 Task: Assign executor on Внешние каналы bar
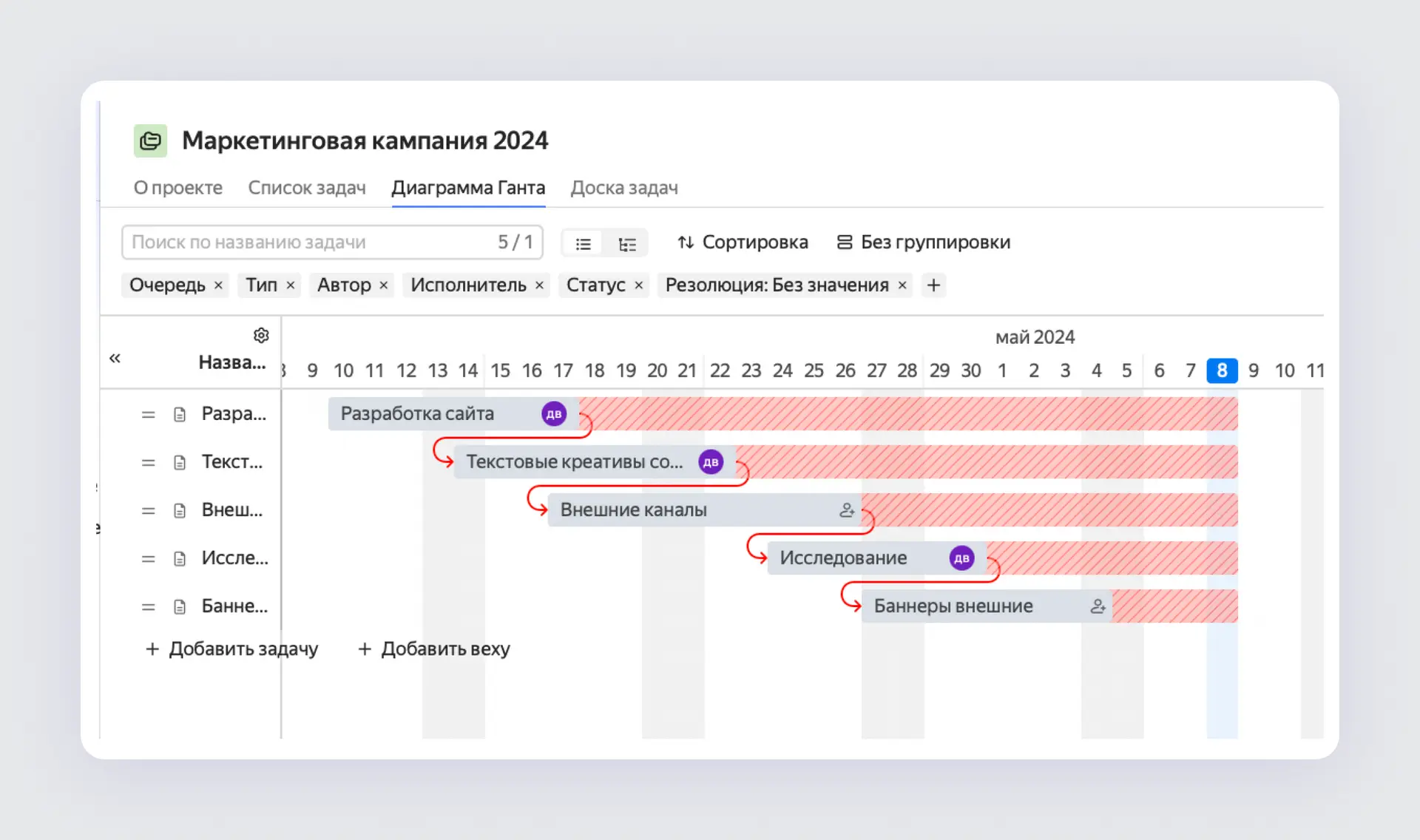[847, 510]
